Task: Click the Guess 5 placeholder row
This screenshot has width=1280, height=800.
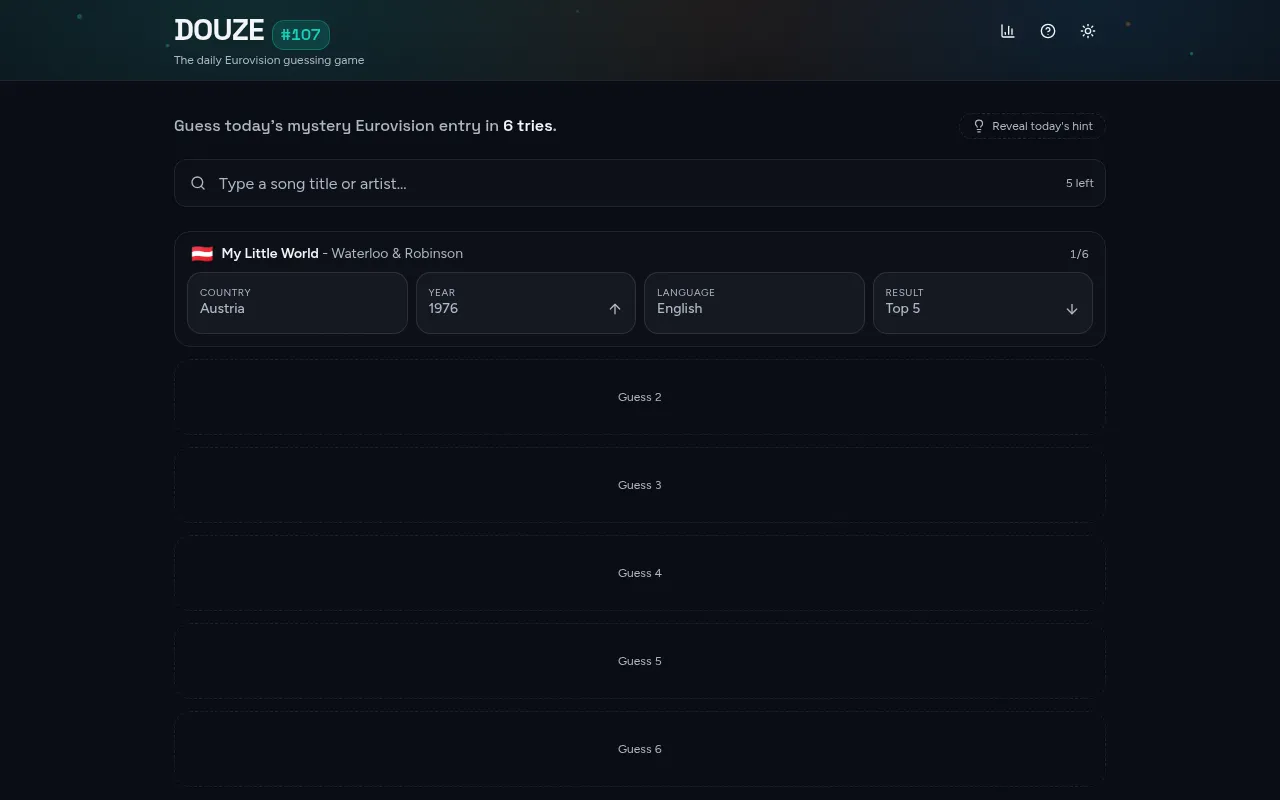Action: click(640, 661)
